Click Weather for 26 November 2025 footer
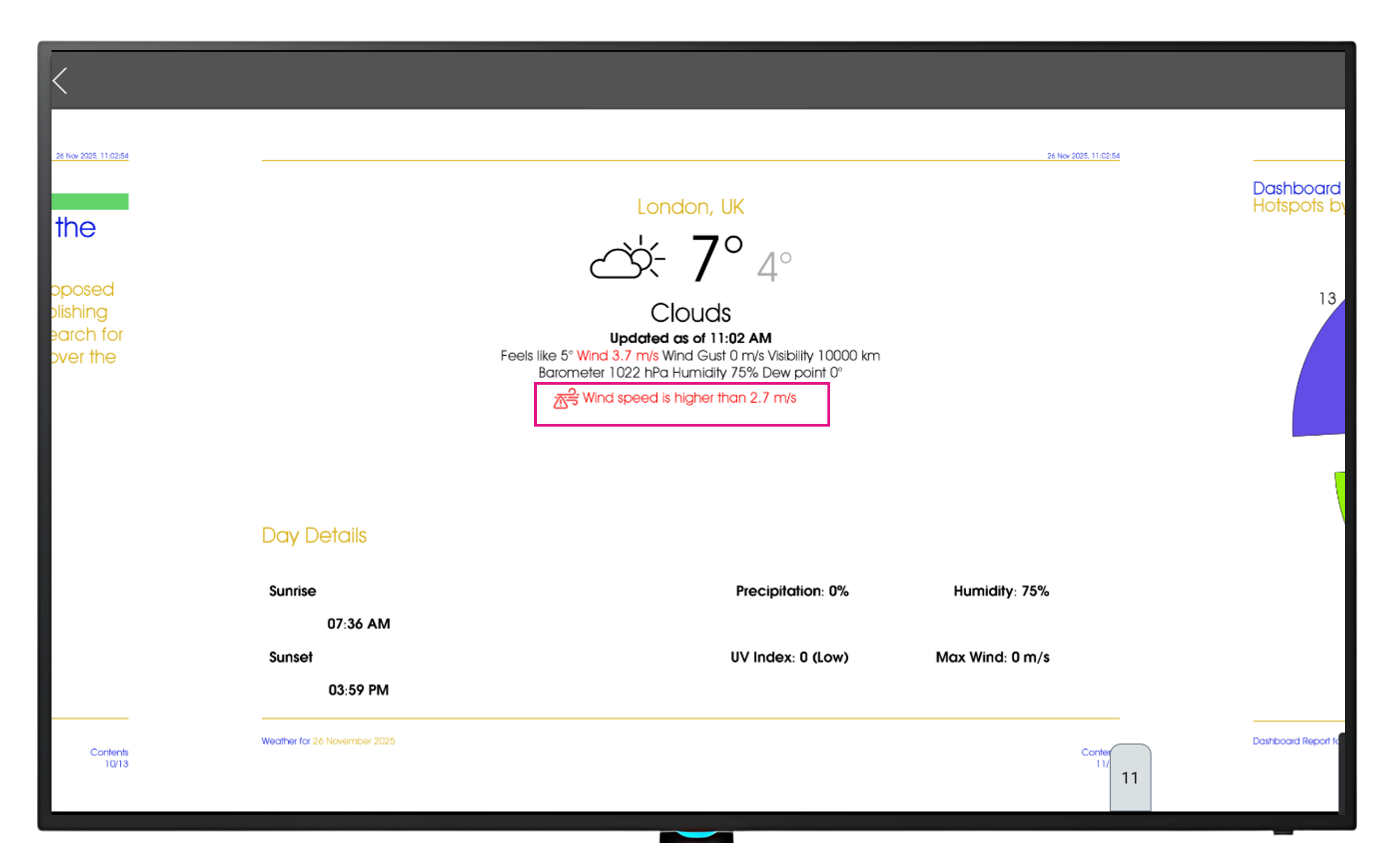Screen dimensions: 1400x843 327,741
